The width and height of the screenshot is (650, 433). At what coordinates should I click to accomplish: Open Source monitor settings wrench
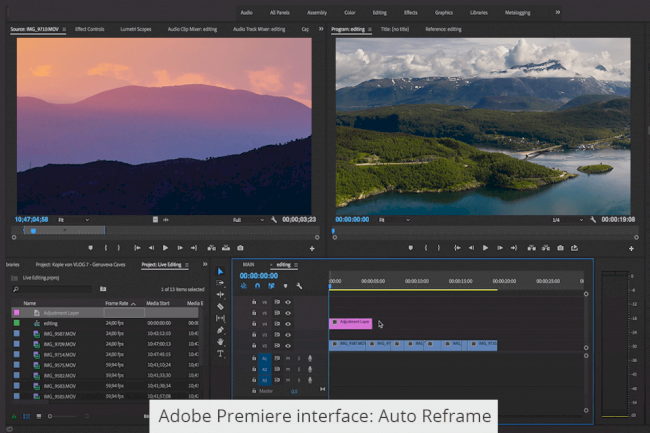274,220
